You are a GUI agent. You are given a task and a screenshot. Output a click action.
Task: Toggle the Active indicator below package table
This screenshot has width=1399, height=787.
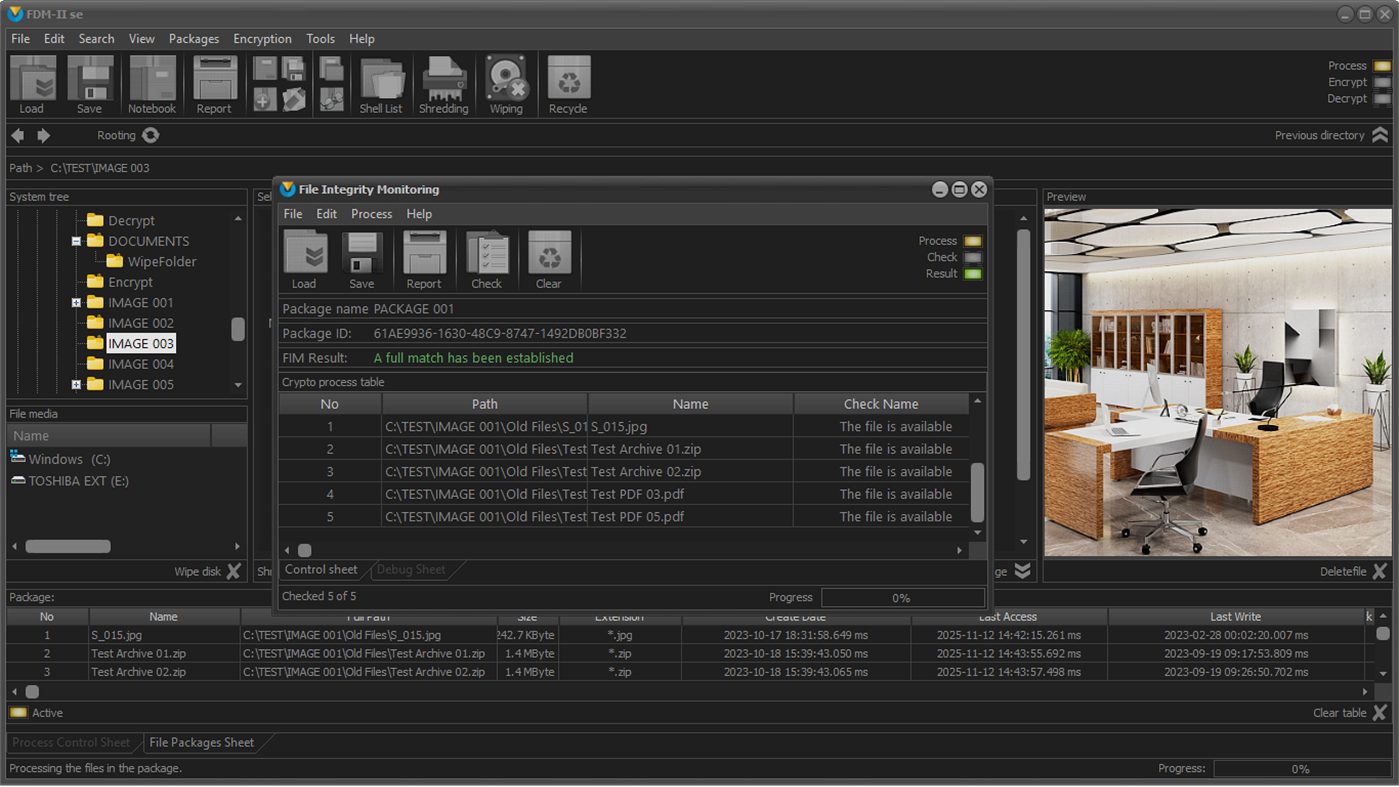pyautogui.click(x=18, y=713)
